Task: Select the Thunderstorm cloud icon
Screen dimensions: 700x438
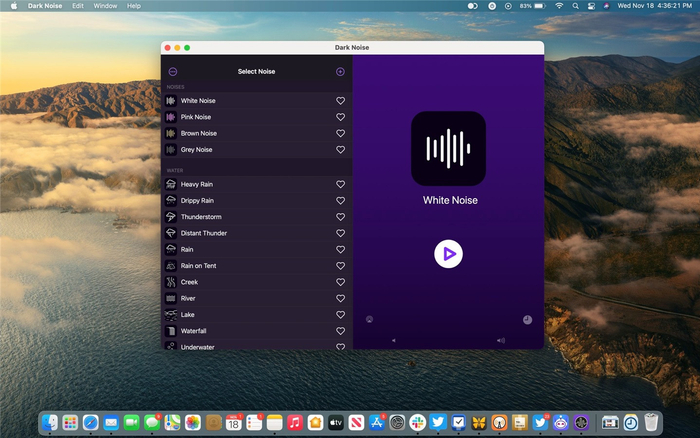Action: [171, 217]
